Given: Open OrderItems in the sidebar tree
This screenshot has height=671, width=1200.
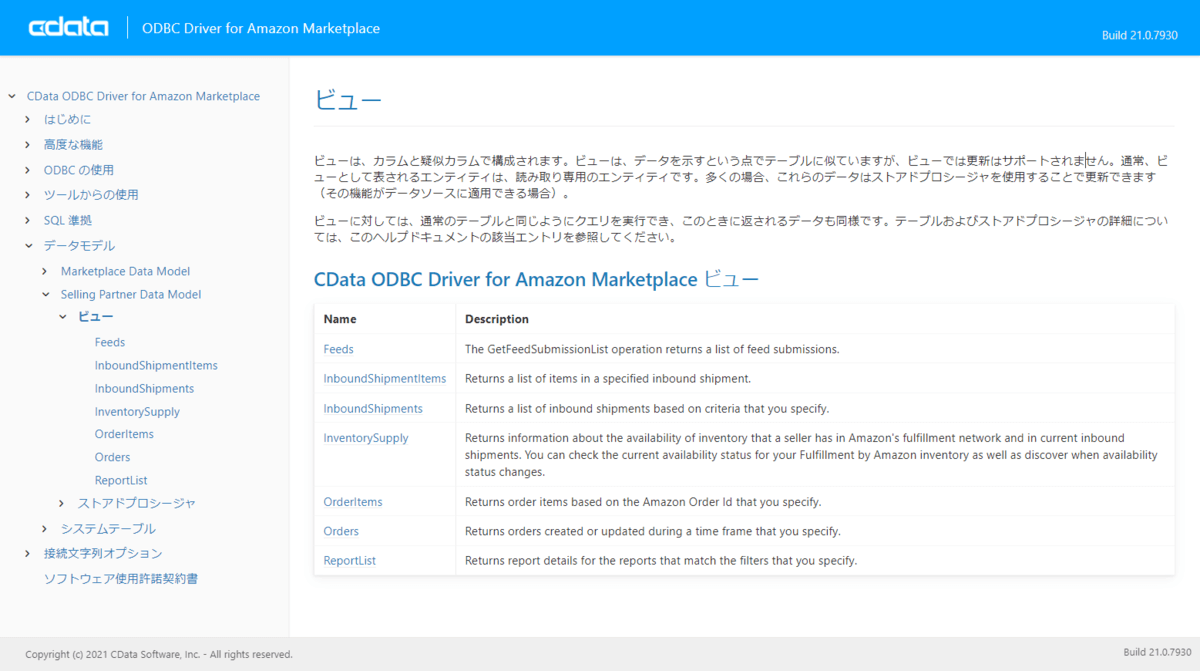Looking at the screenshot, I should 124,434.
